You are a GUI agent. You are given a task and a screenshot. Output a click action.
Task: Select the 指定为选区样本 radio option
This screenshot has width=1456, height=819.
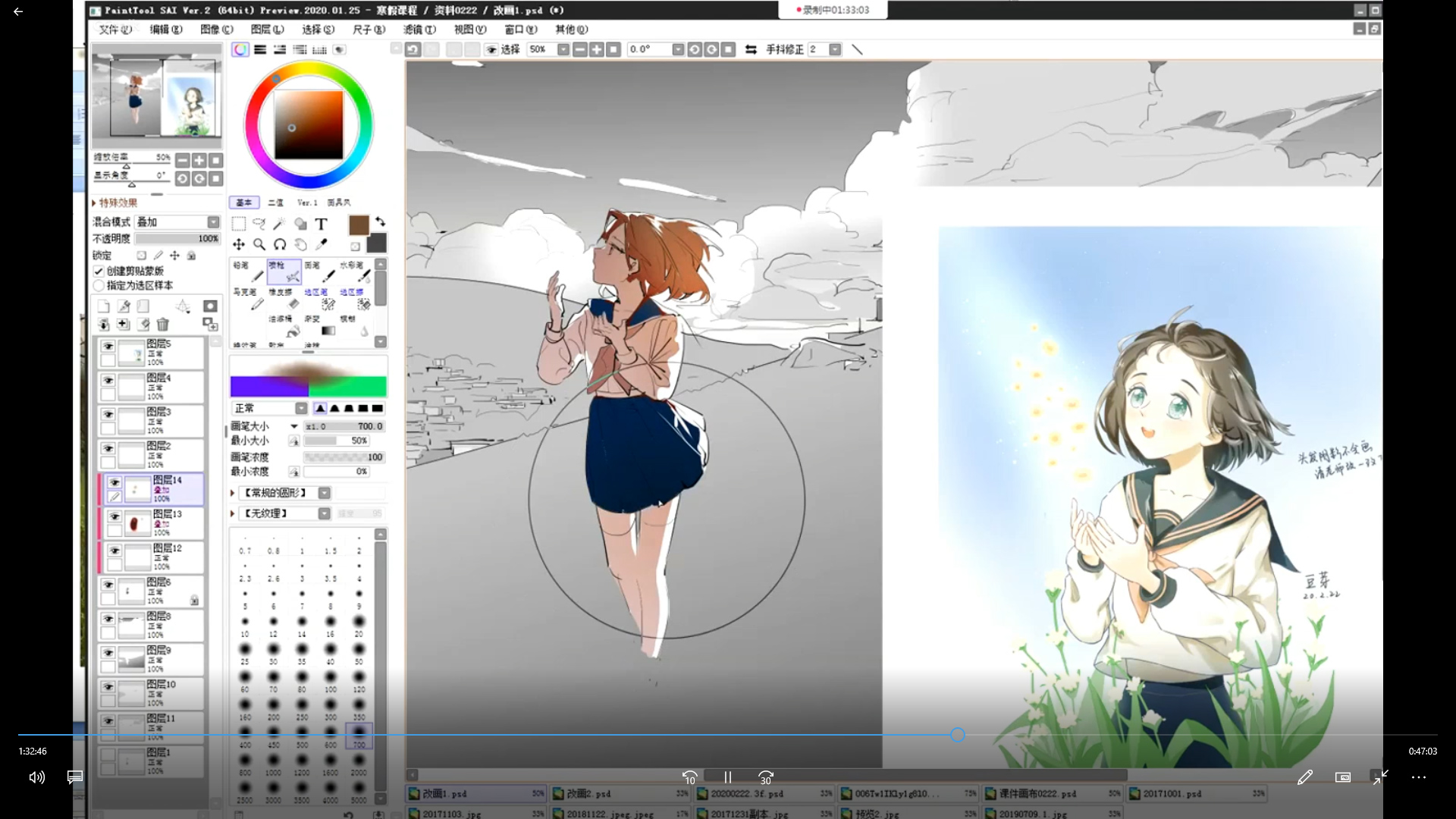coord(99,286)
